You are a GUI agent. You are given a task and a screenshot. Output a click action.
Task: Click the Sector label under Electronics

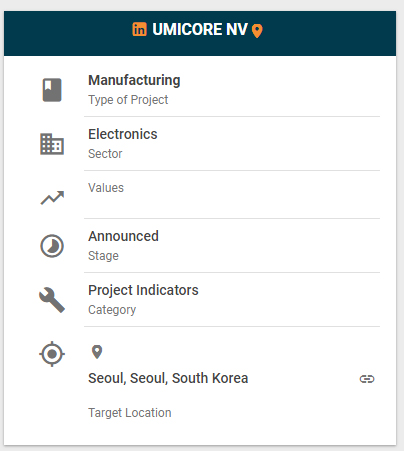105,154
